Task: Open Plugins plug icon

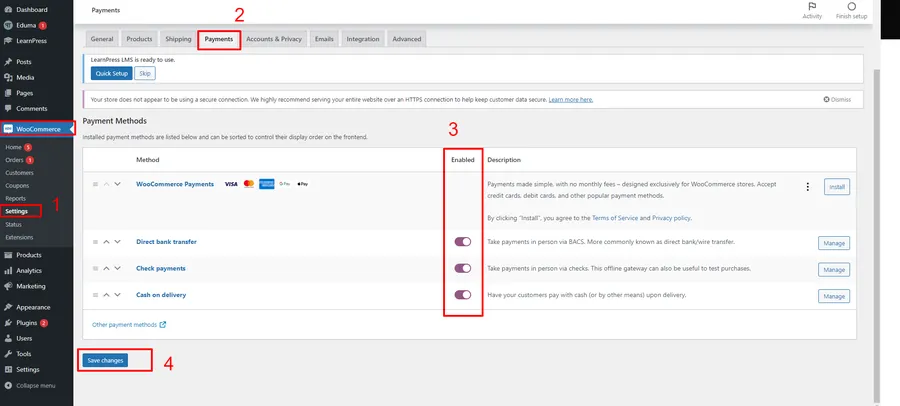Action: pos(8,323)
